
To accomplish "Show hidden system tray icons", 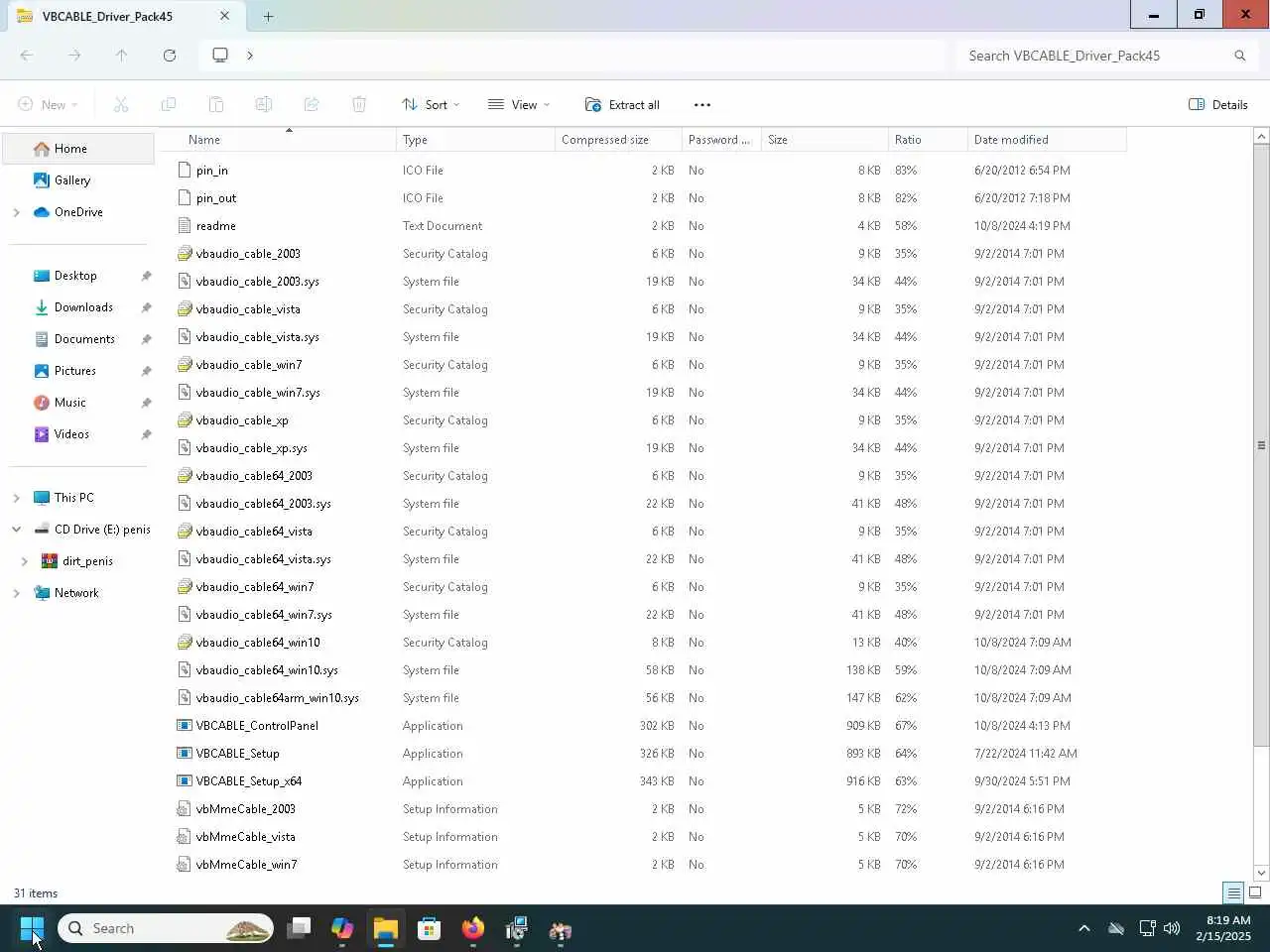I will click(x=1084, y=928).
